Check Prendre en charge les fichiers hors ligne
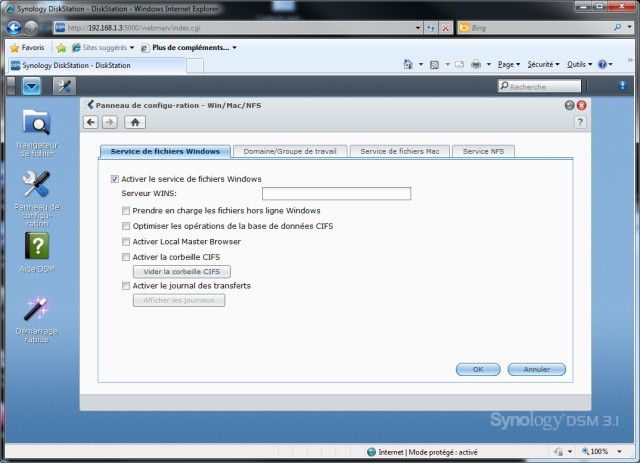The width and height of the screenshot is (640, 463). coord(126,211)
